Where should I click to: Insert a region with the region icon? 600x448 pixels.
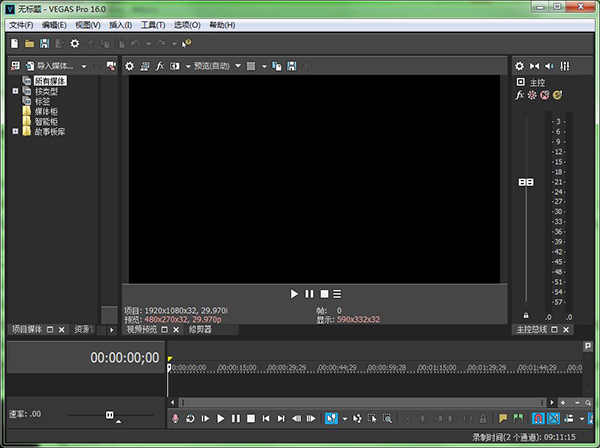click(x=518, y=419)
